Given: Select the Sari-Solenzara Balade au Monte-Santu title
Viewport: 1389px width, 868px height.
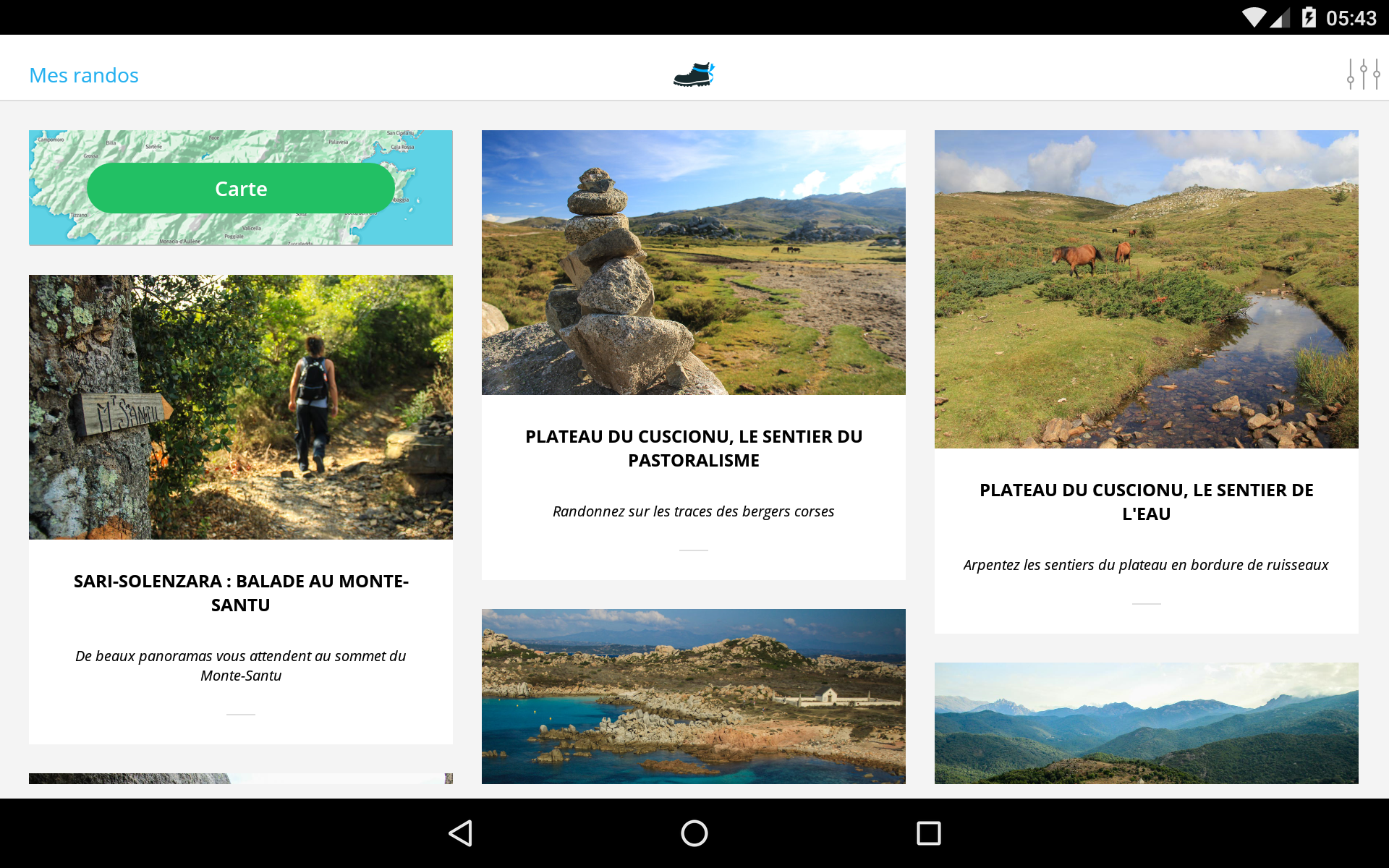Looking at the screenshot, I should point(241,593).
